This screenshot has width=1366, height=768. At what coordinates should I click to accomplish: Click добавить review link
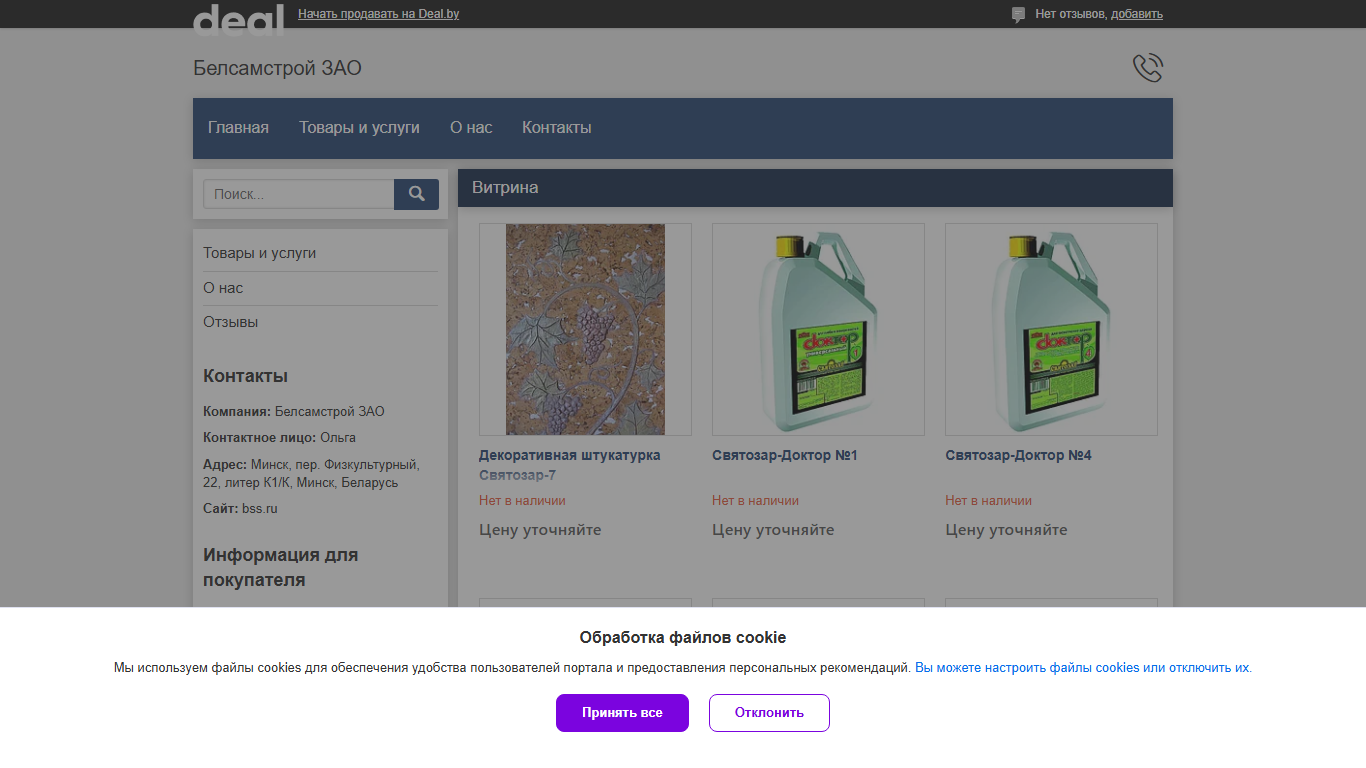pyautogui.click(x=1137, y=14)
